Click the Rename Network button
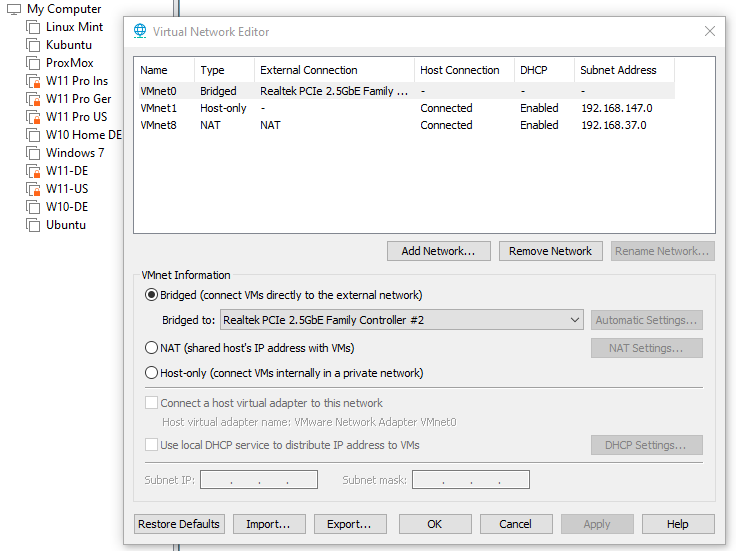The width and height of the screenshot is (736, 551). (x=662, y=251)
